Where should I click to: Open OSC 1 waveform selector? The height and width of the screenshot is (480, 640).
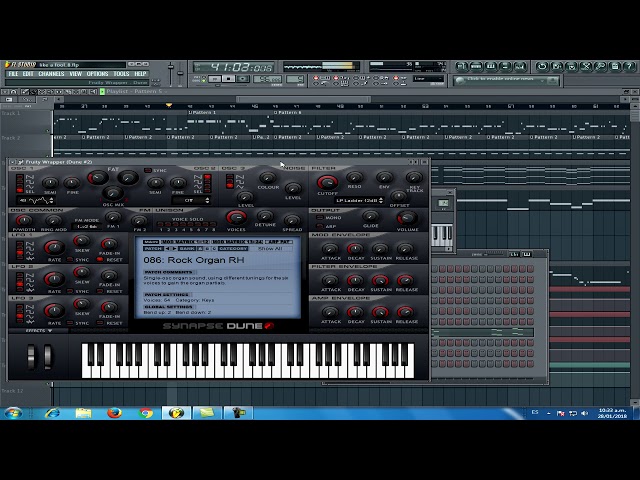coord(36,200)
